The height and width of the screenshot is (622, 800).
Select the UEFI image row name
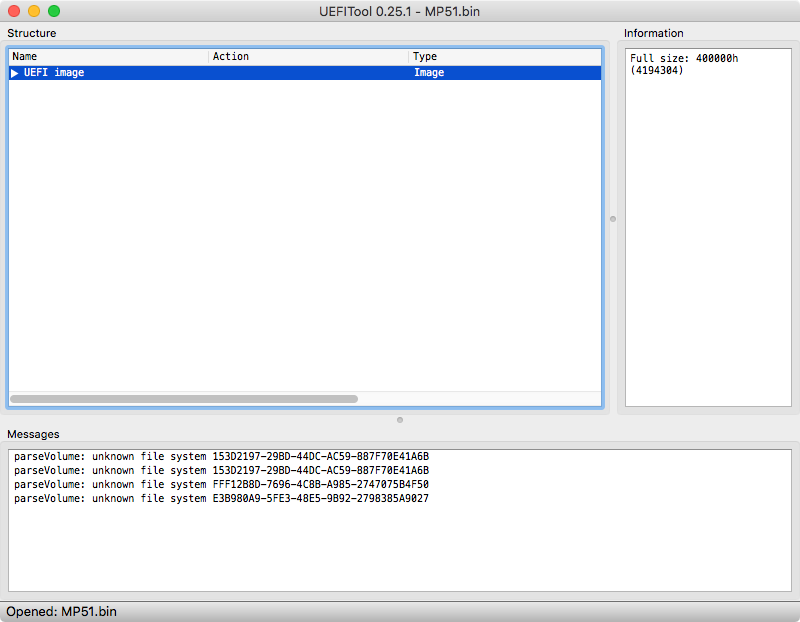click(54, 72)
